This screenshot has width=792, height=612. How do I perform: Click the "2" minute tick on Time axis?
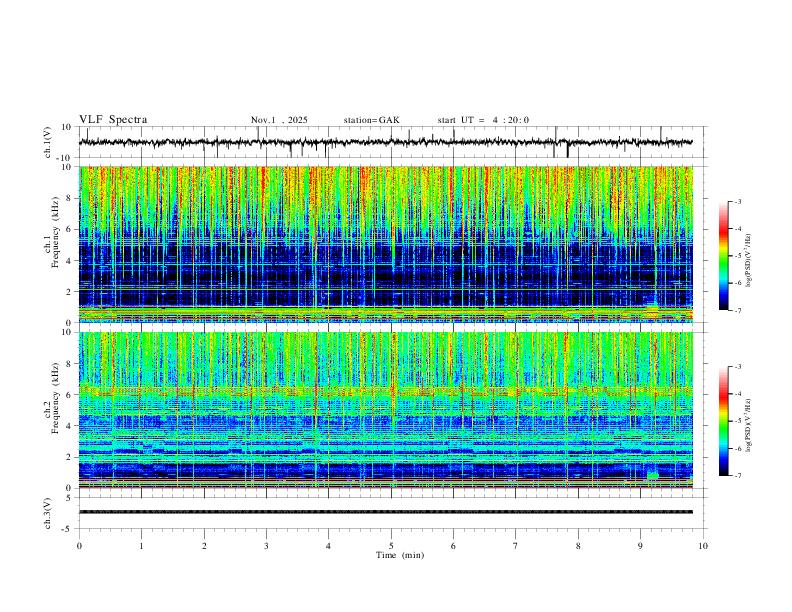click(x=204, y=546)
